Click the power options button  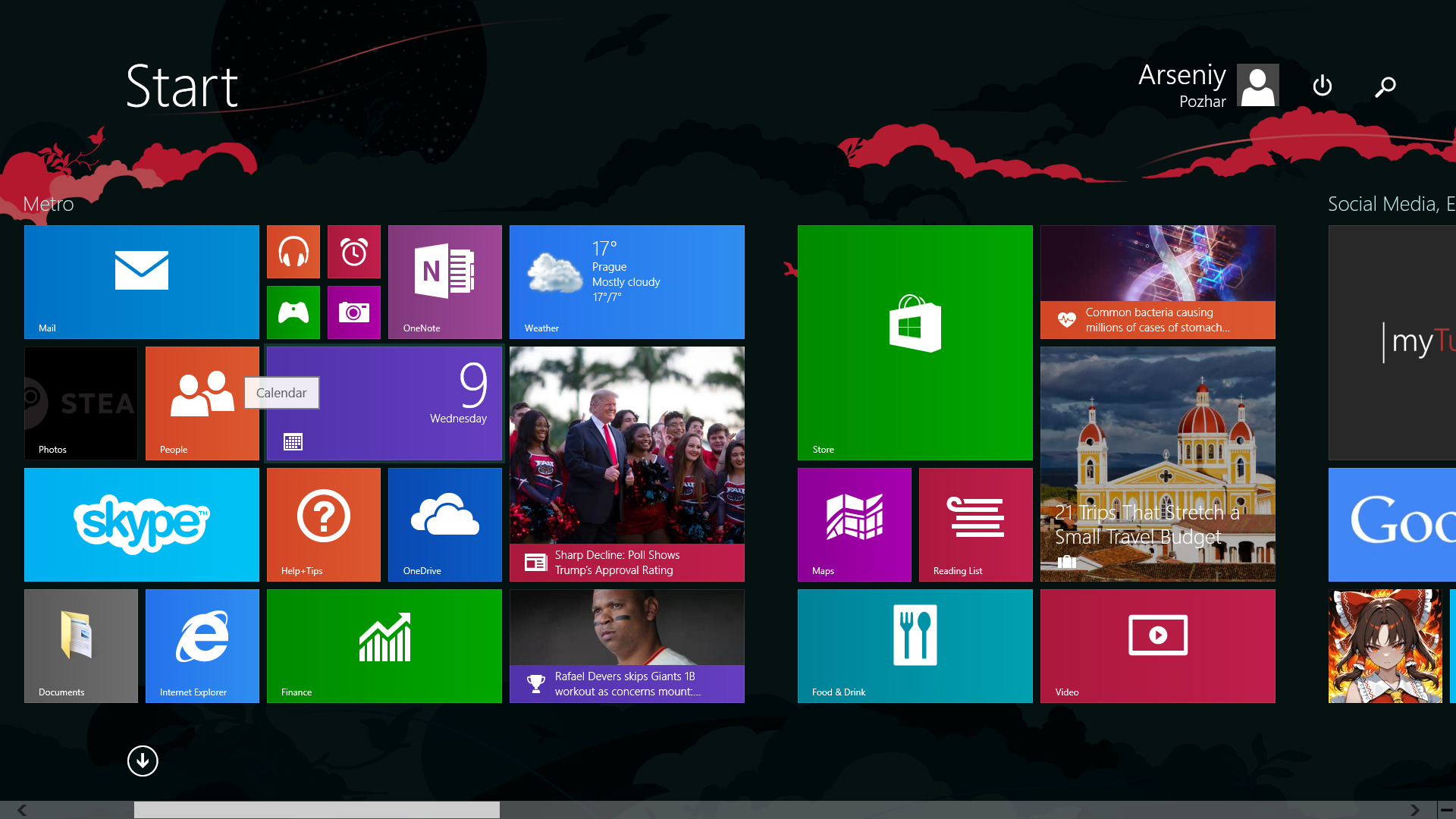(x=1322, y=86)
